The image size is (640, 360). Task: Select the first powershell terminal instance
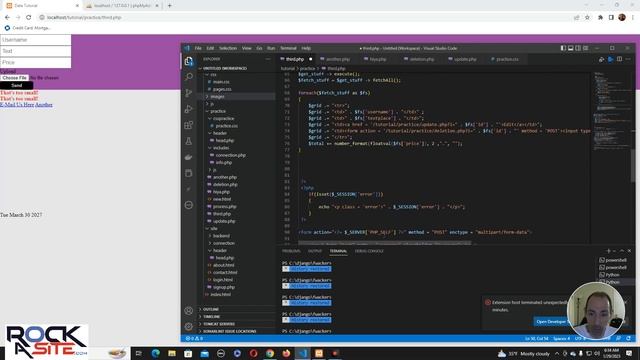click(613, 260)
